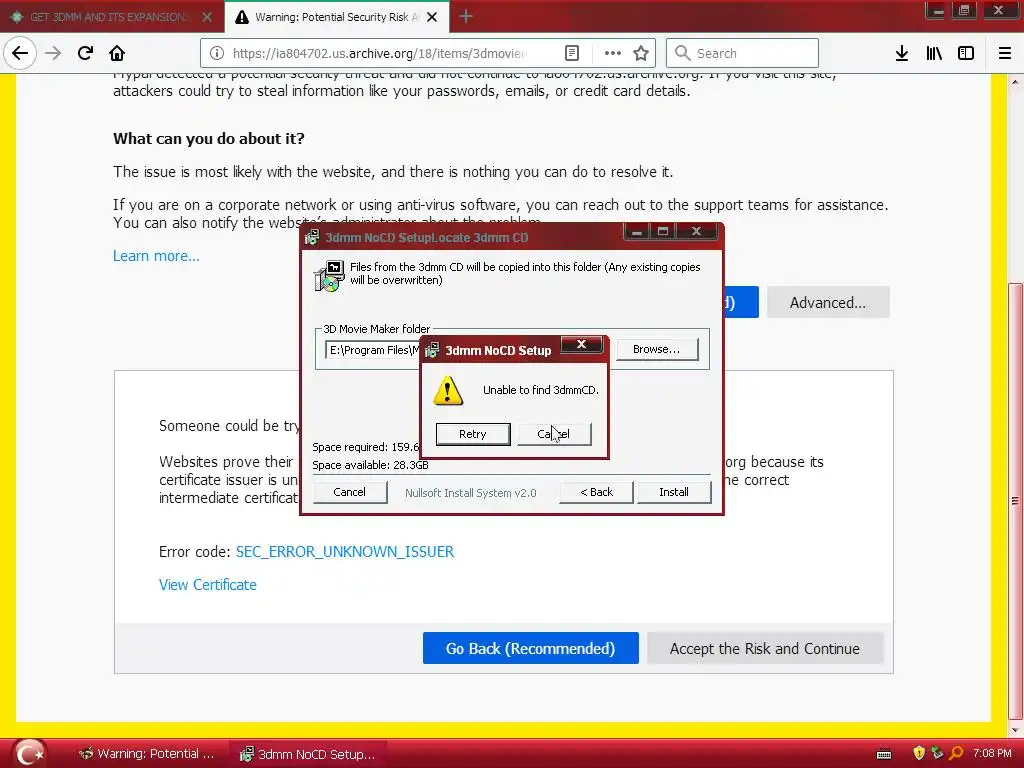Click the 3D Movie Maker folder path field

tap(374, 350)
